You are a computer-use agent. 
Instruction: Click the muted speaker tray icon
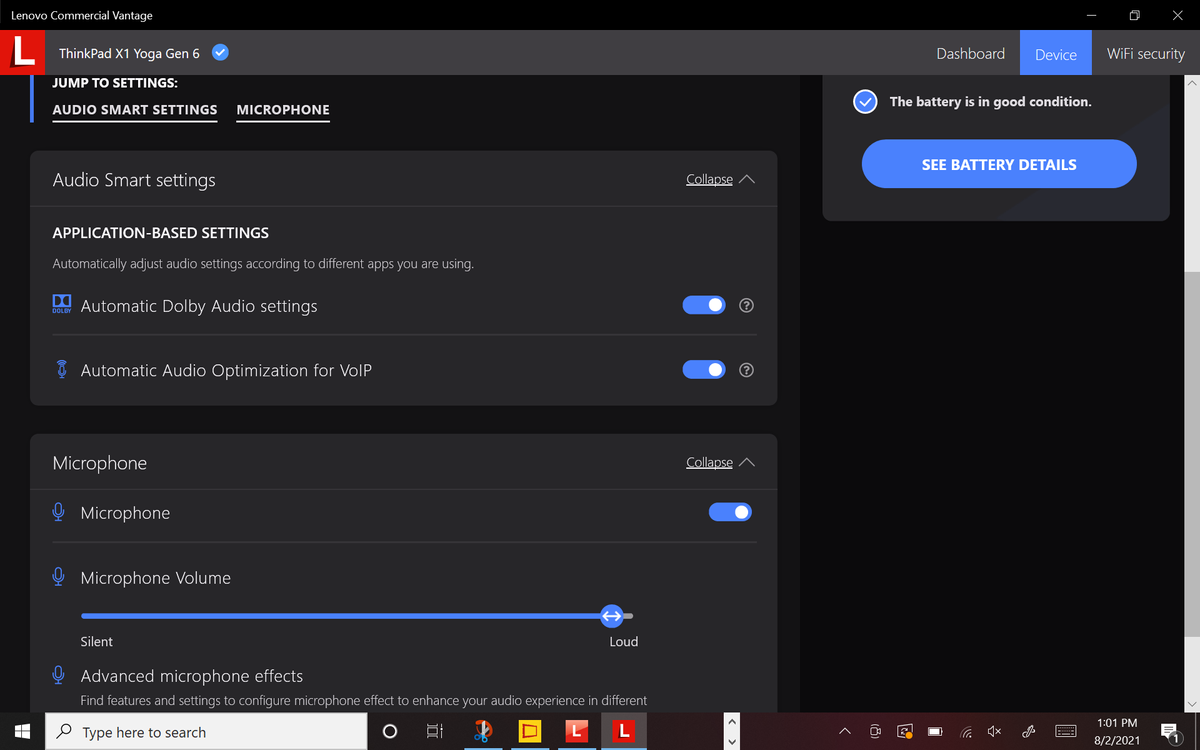coord(995,732)
